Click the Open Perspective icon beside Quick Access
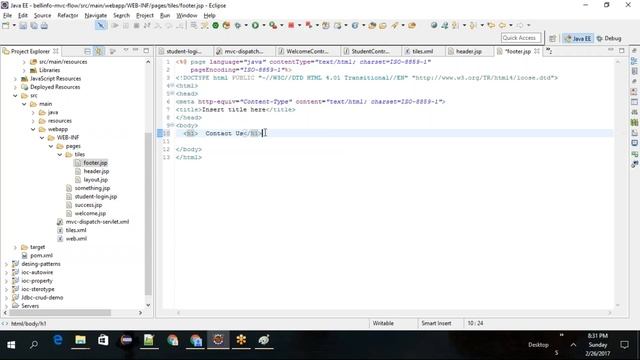Screen dimensions: 640x360 tap(552, 38)
